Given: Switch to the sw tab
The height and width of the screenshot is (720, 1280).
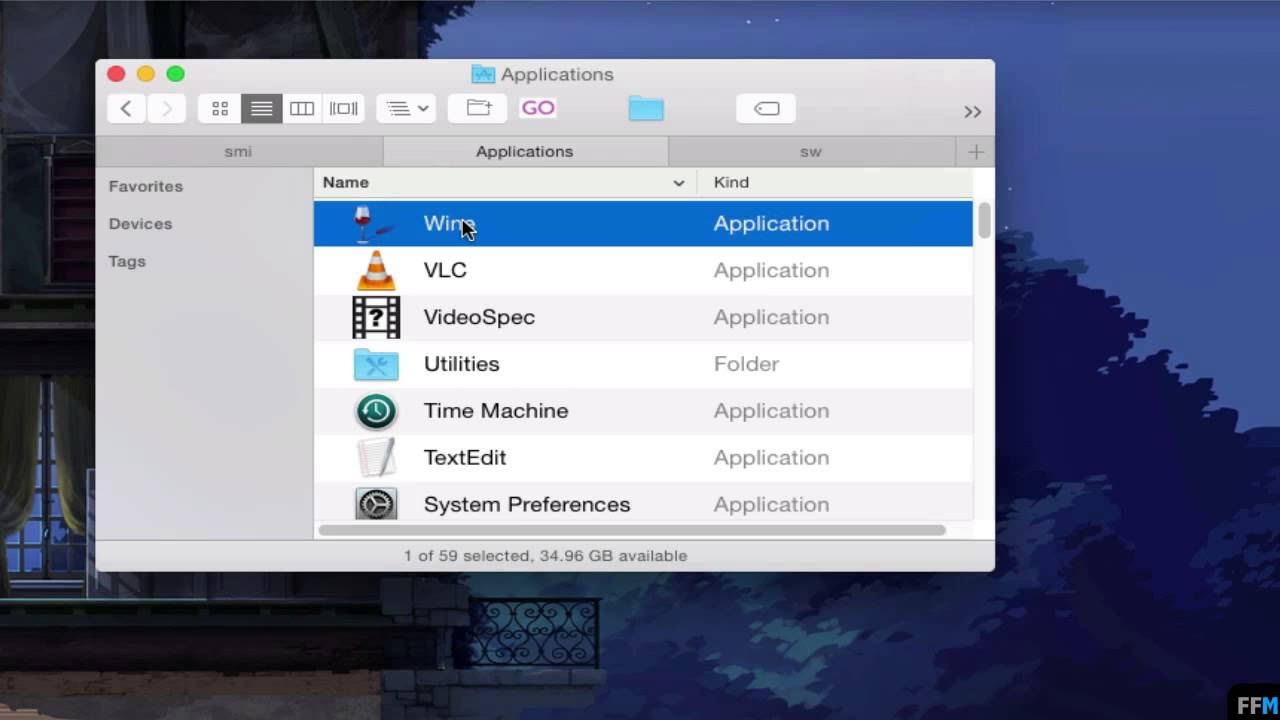Looking at the screenshot, I should click(811, 151).
